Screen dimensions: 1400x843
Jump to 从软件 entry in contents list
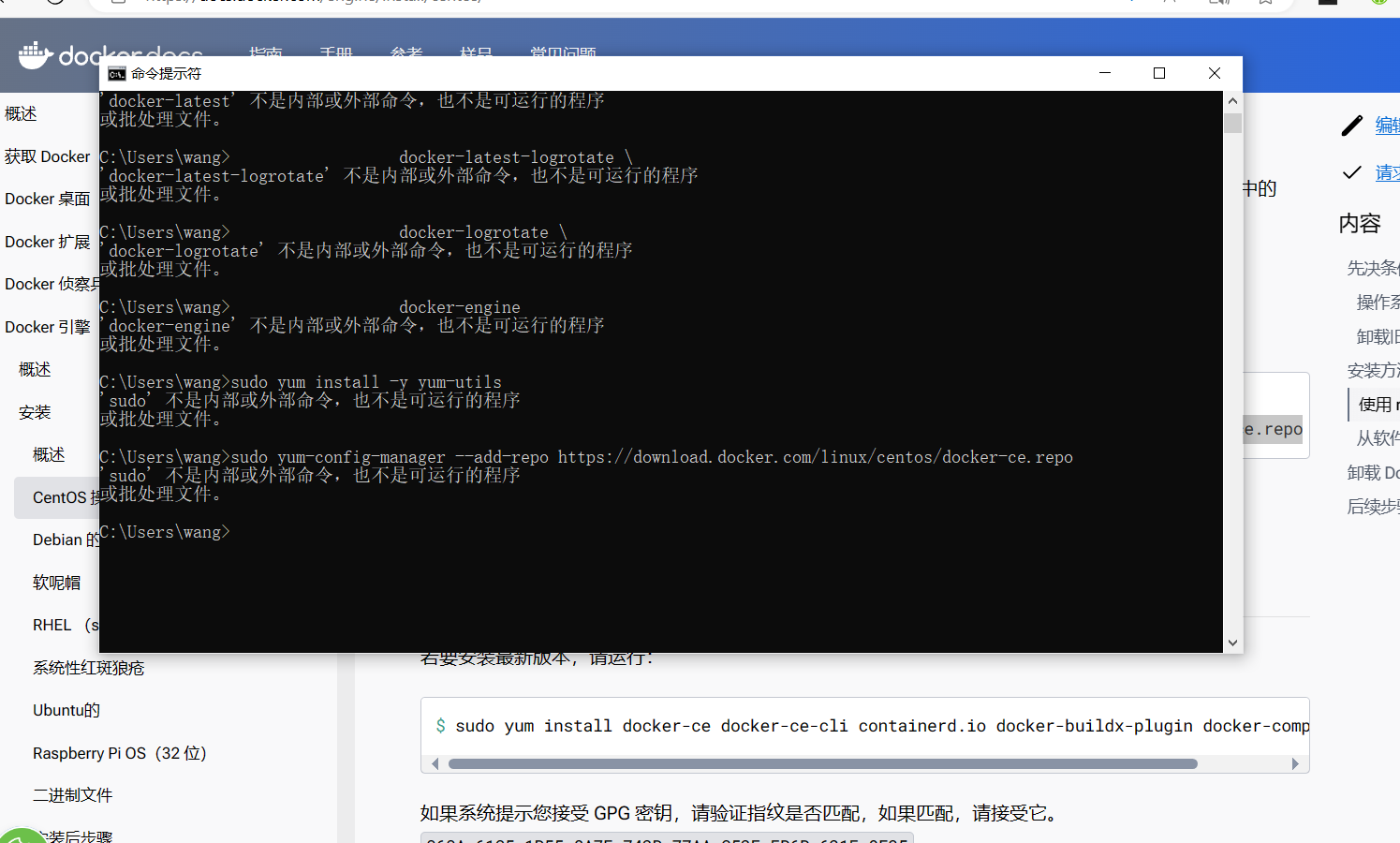1378,437
